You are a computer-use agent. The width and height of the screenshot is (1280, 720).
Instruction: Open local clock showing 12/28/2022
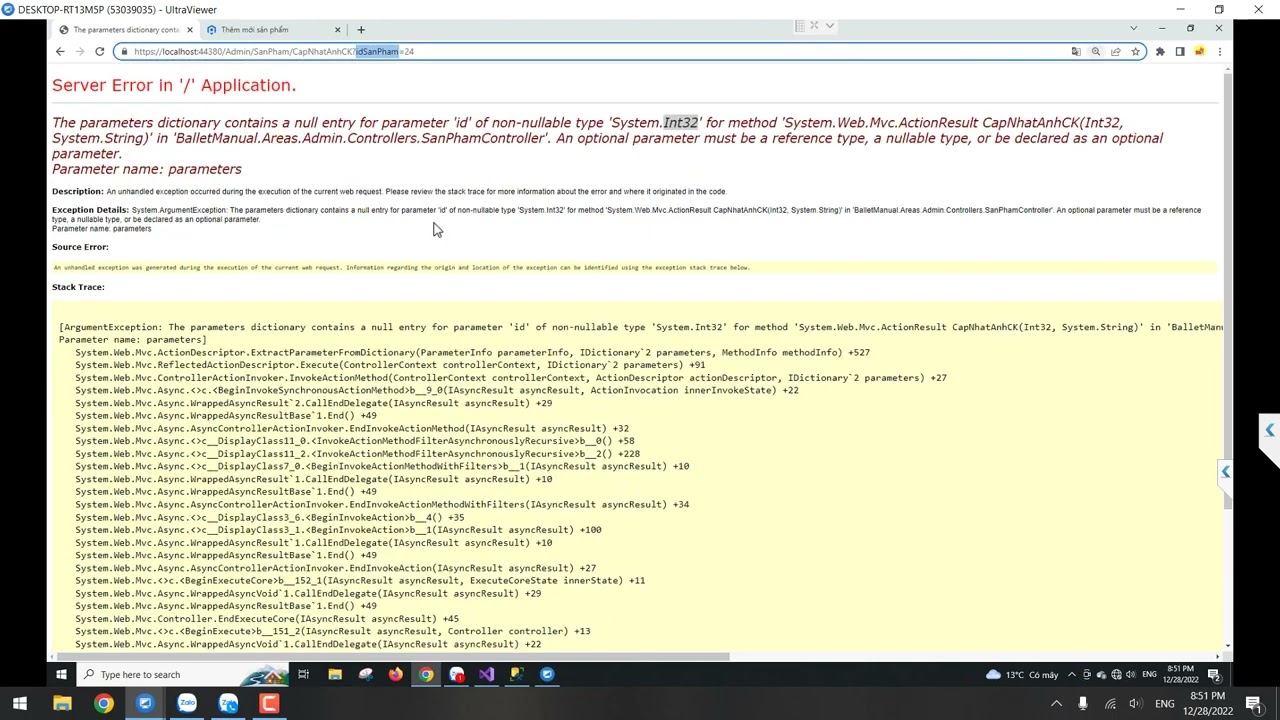pos(1208,704)
